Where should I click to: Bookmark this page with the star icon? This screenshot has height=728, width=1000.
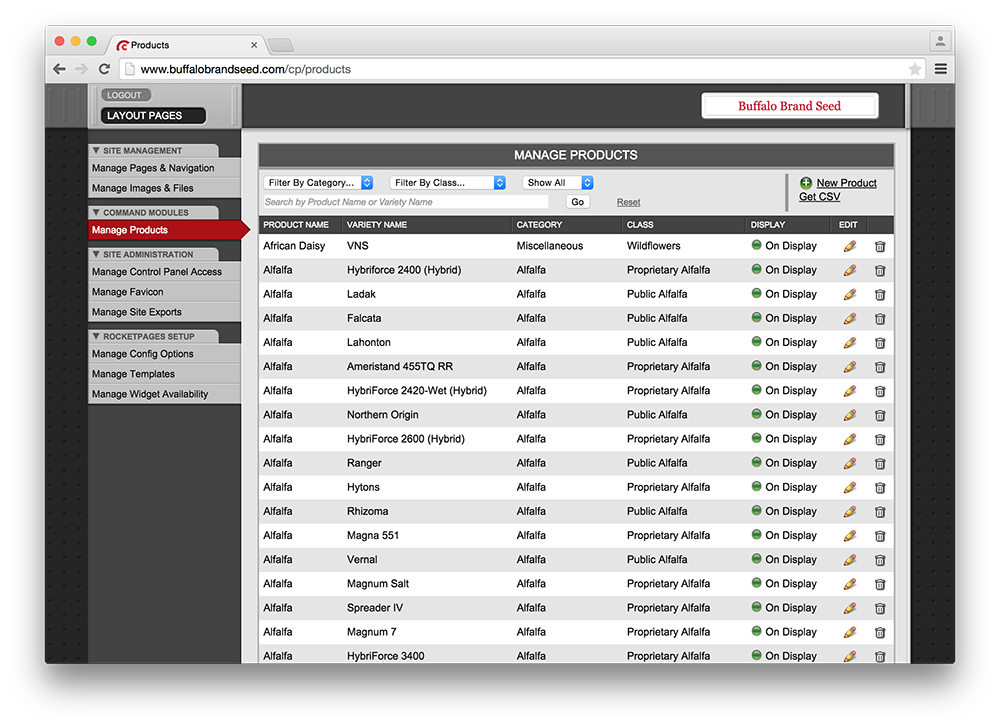coord(915,69)
